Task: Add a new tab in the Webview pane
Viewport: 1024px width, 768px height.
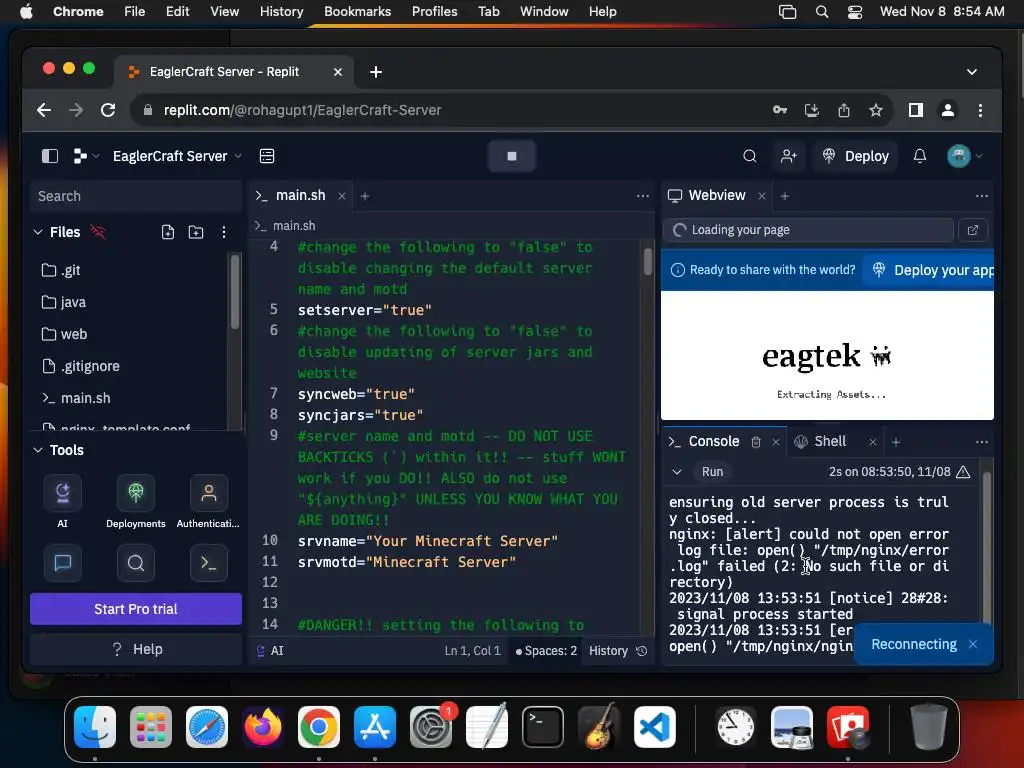Action: (x=785, y=196)
